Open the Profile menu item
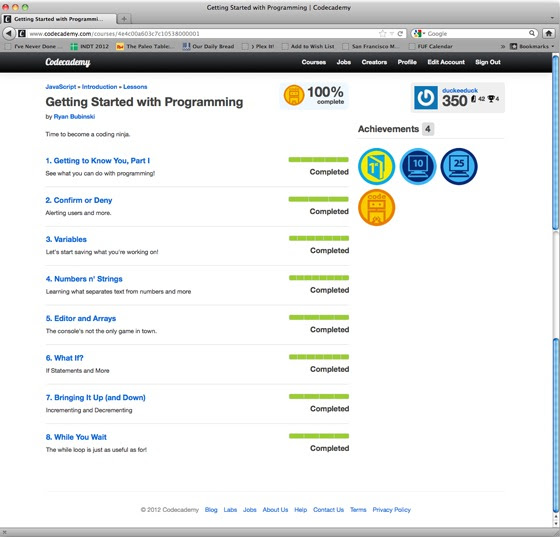Image resolution: width=560 pixels, height=537 pixels. [407, 62]
